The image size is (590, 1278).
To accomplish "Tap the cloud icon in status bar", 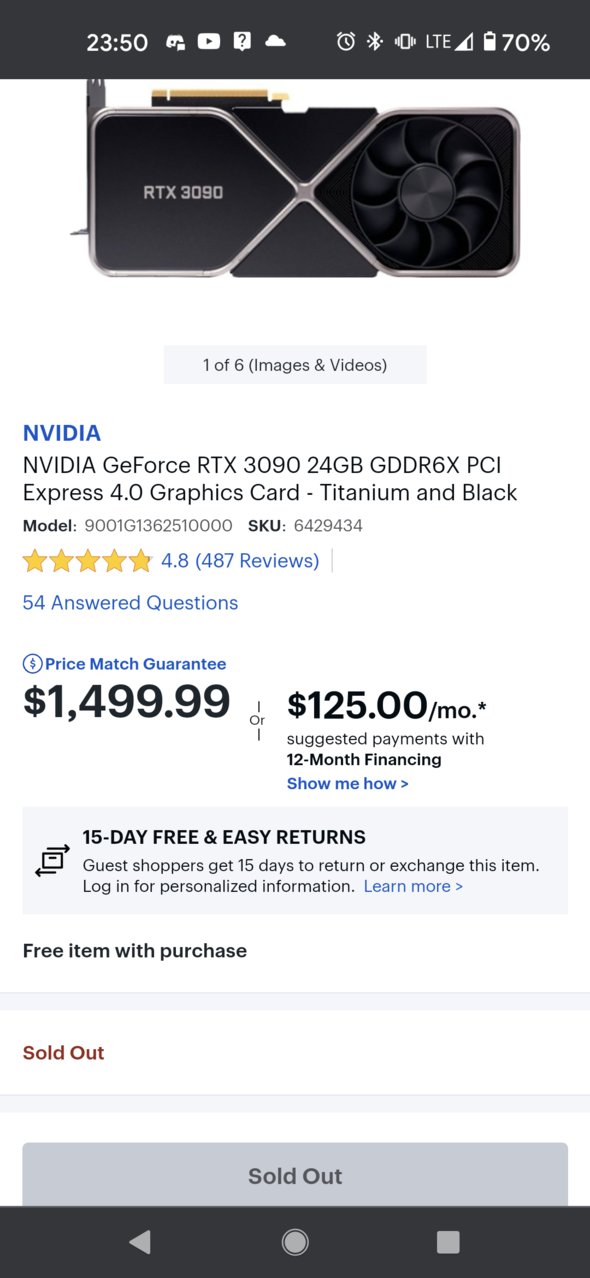I will (x=274, y=41).
